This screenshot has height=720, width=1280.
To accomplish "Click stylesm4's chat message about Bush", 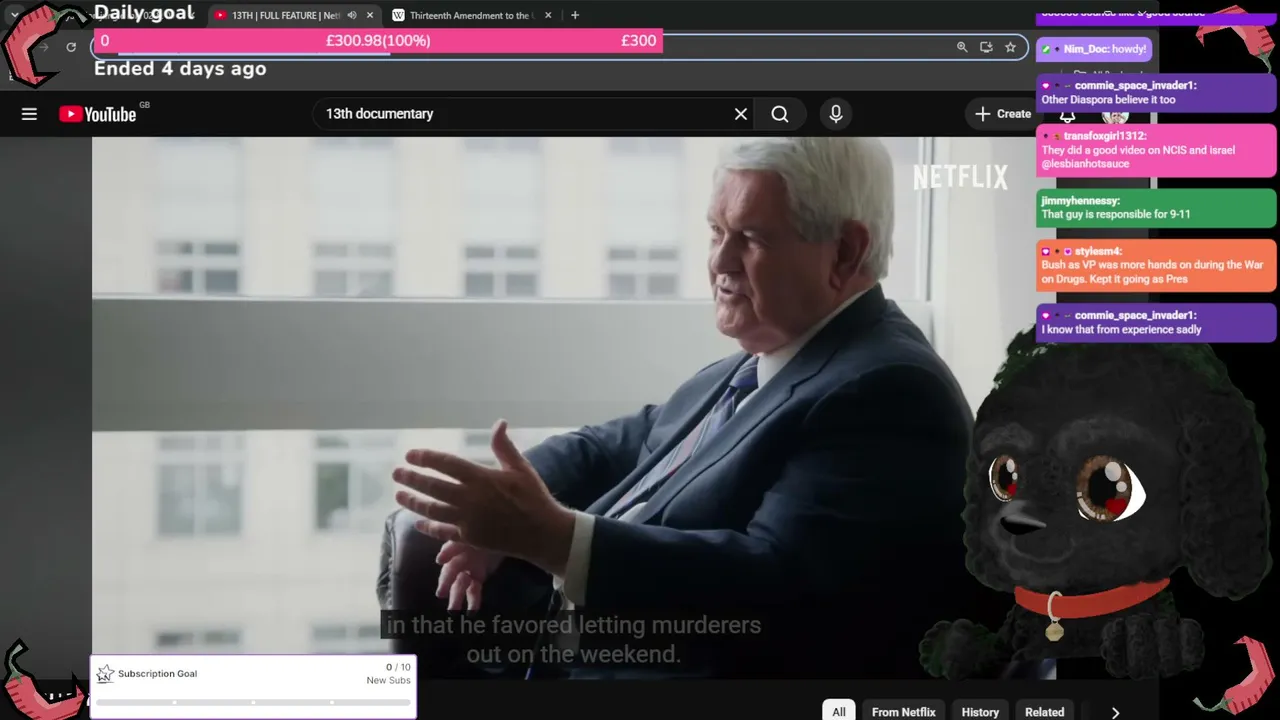I will pos(1156,265).
